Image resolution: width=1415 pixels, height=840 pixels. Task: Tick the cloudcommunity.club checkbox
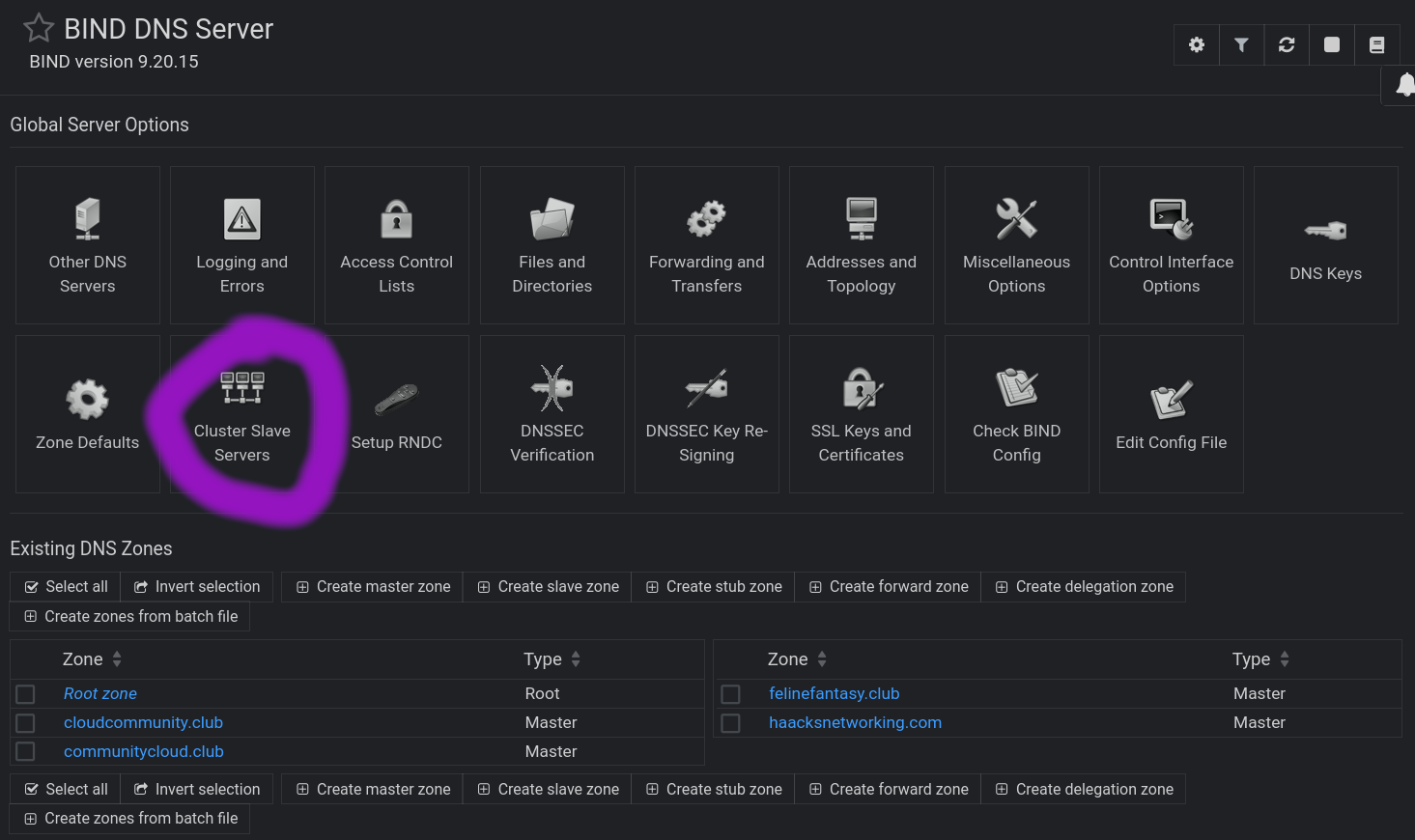click(x=26, y=723)
